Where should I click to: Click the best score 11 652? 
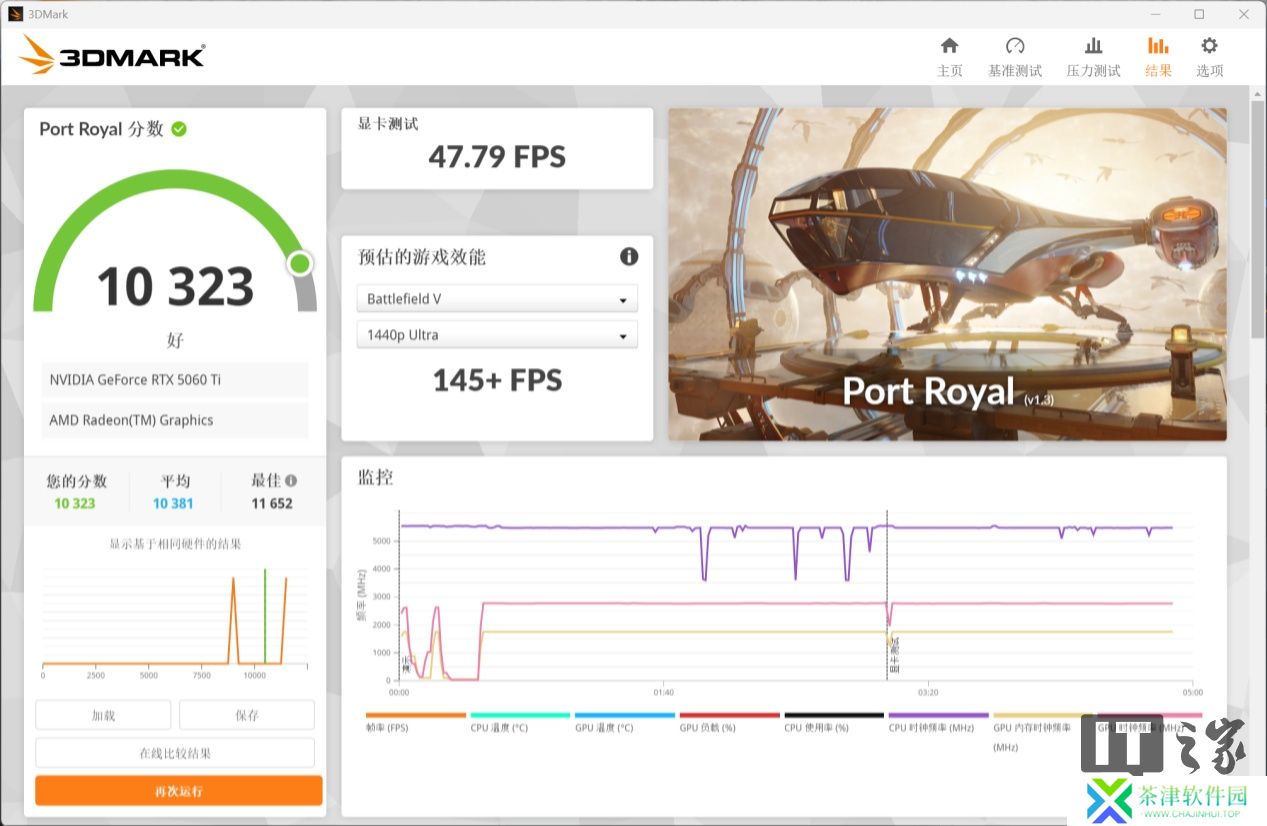(x=272, y=504)
